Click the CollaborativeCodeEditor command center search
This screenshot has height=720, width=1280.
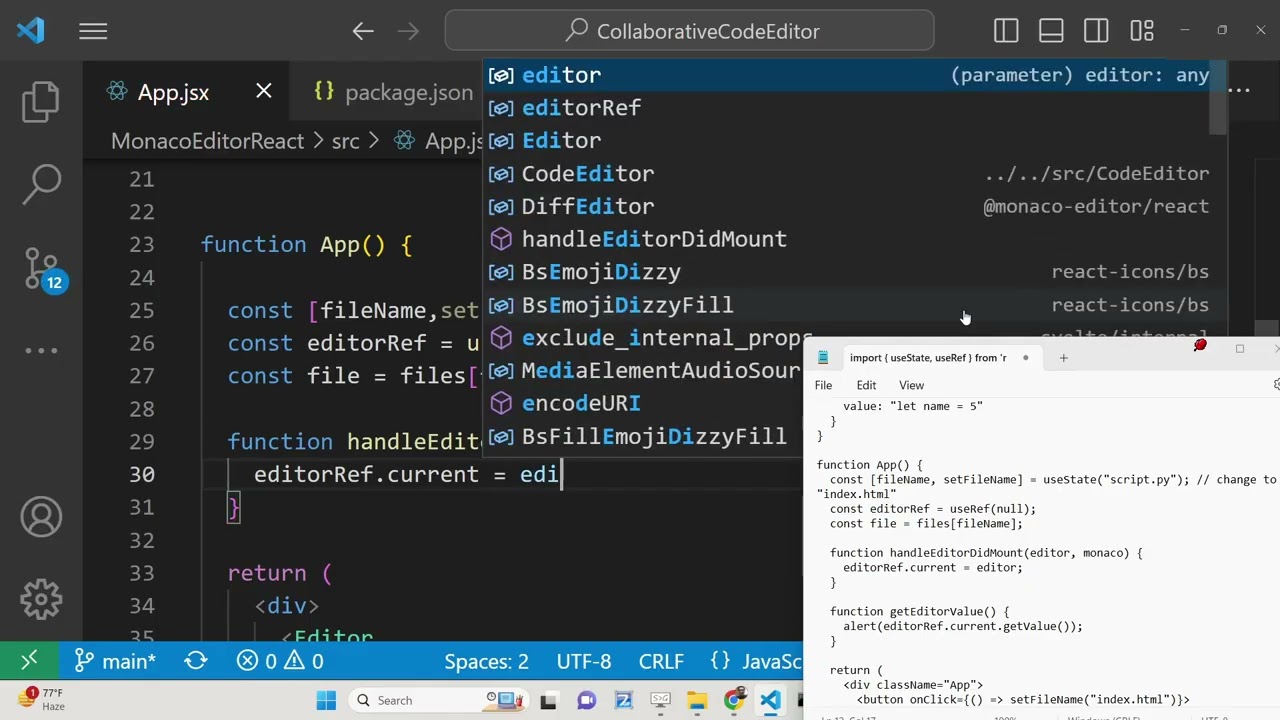pyautogui.click(x=690, y=31)
